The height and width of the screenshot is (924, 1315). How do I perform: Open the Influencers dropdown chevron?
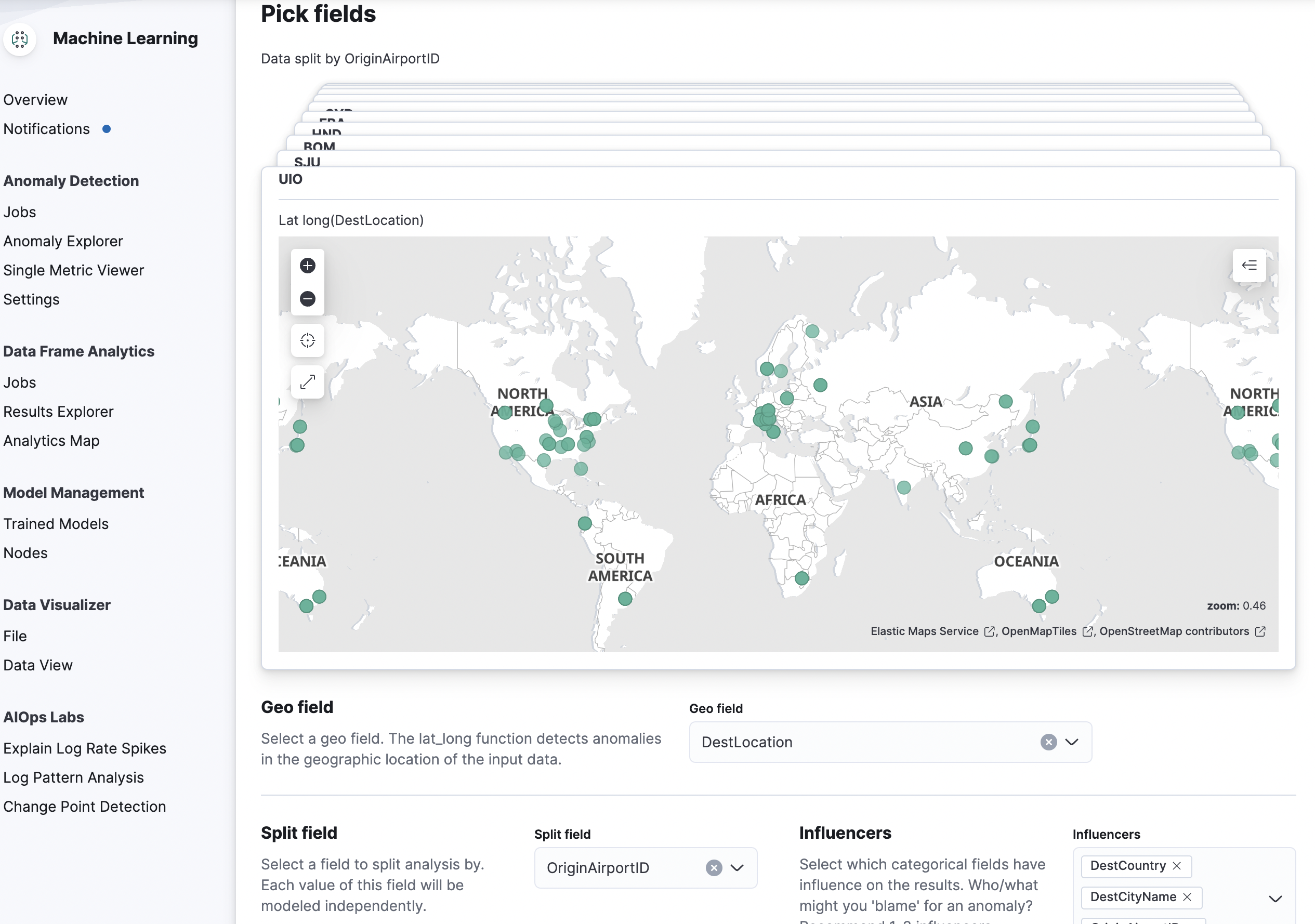(x=1275, y=899)
